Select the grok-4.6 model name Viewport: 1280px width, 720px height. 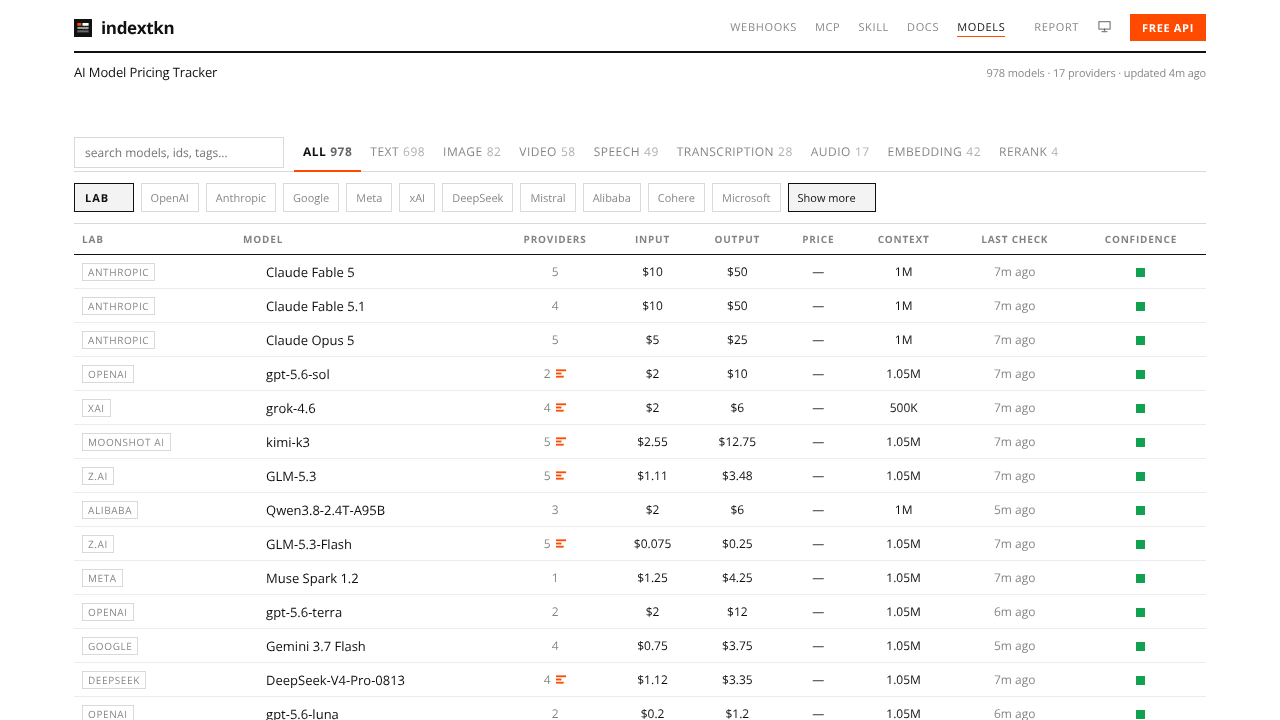291,408
